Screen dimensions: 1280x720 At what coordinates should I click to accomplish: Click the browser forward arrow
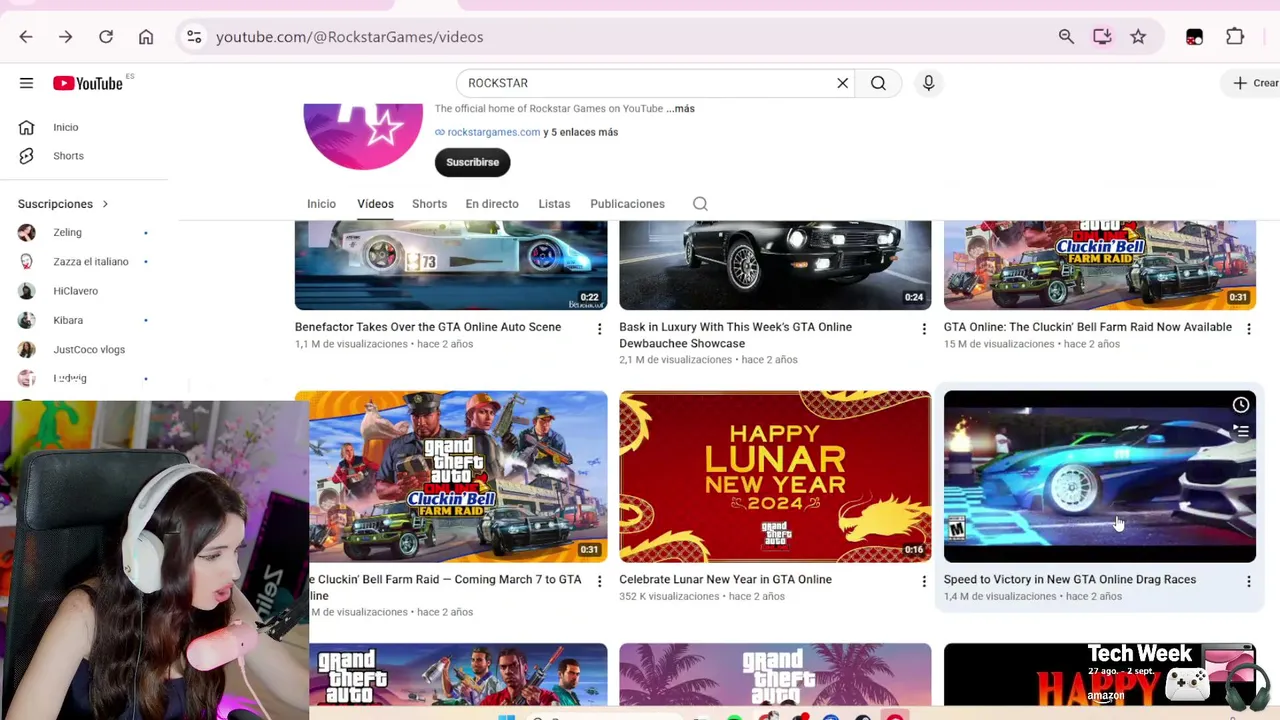[x=66, y=37]
